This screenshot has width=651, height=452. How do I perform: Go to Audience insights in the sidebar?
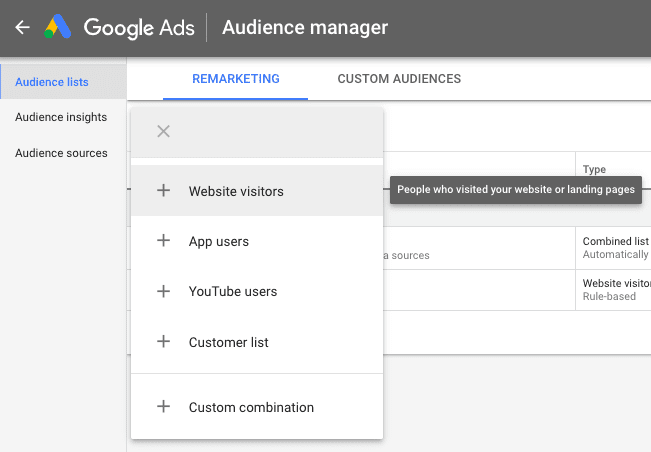click(61, 117)
